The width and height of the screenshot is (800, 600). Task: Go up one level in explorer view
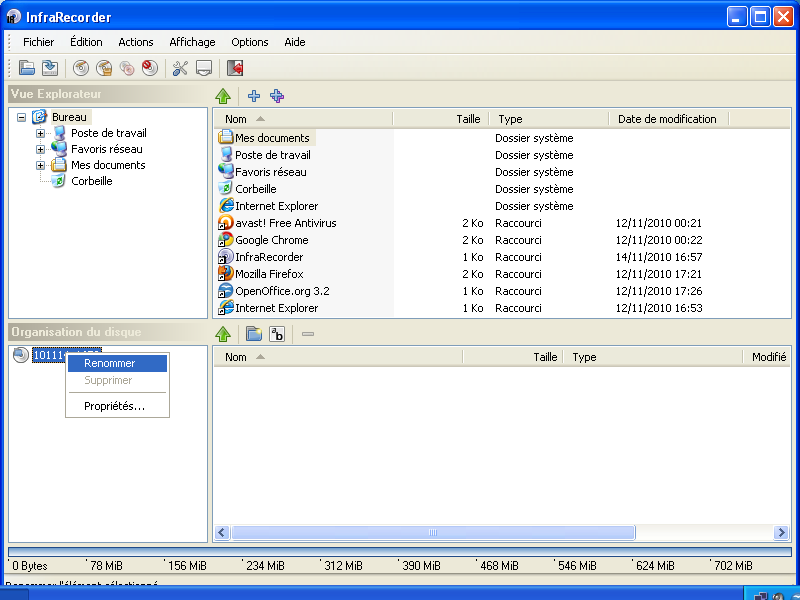click(x=224, y=96)
